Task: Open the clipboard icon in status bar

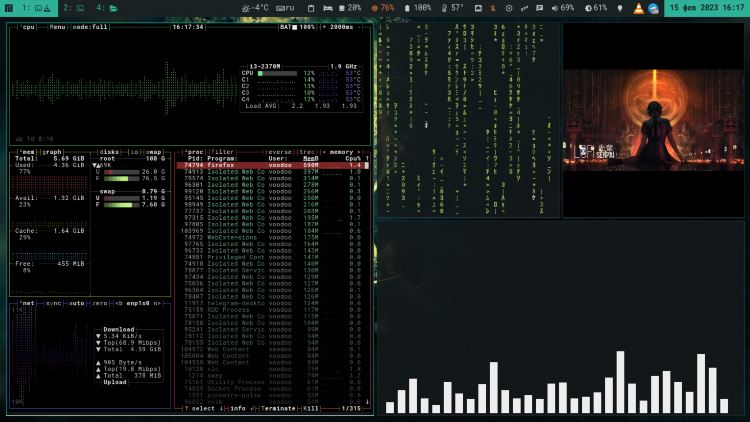Action: pos(311,8)
